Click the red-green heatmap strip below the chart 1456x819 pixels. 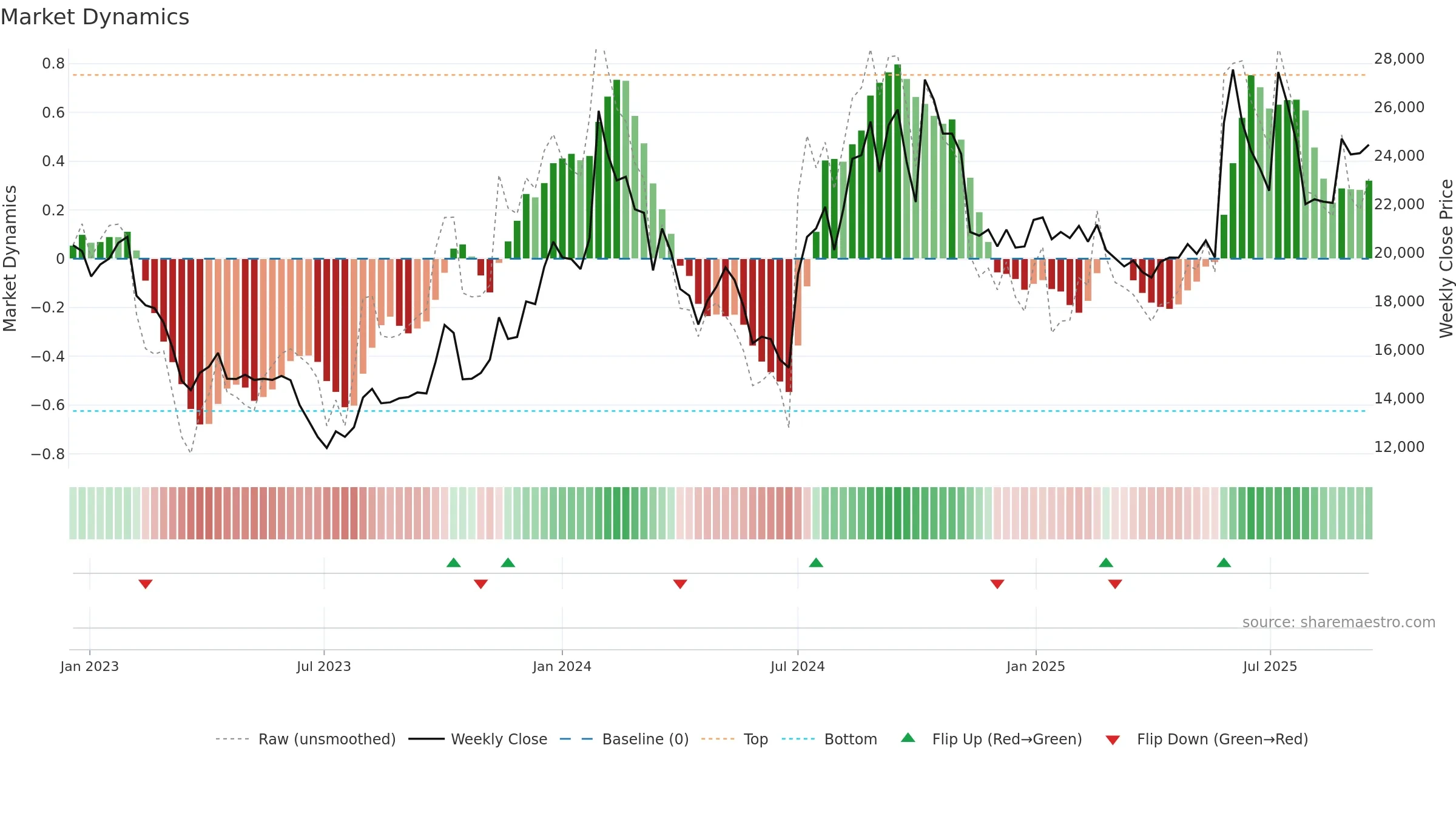tap(721, 513)
